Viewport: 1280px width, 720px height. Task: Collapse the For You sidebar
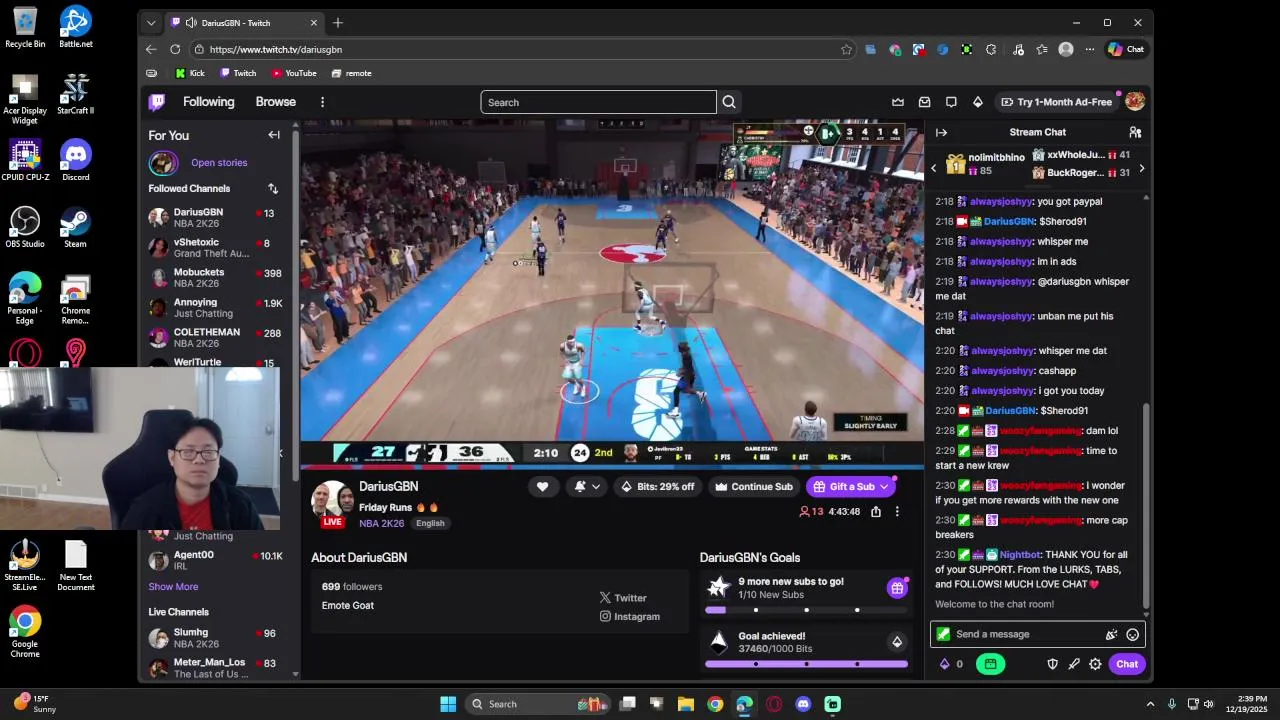click(x=274, y=135)
